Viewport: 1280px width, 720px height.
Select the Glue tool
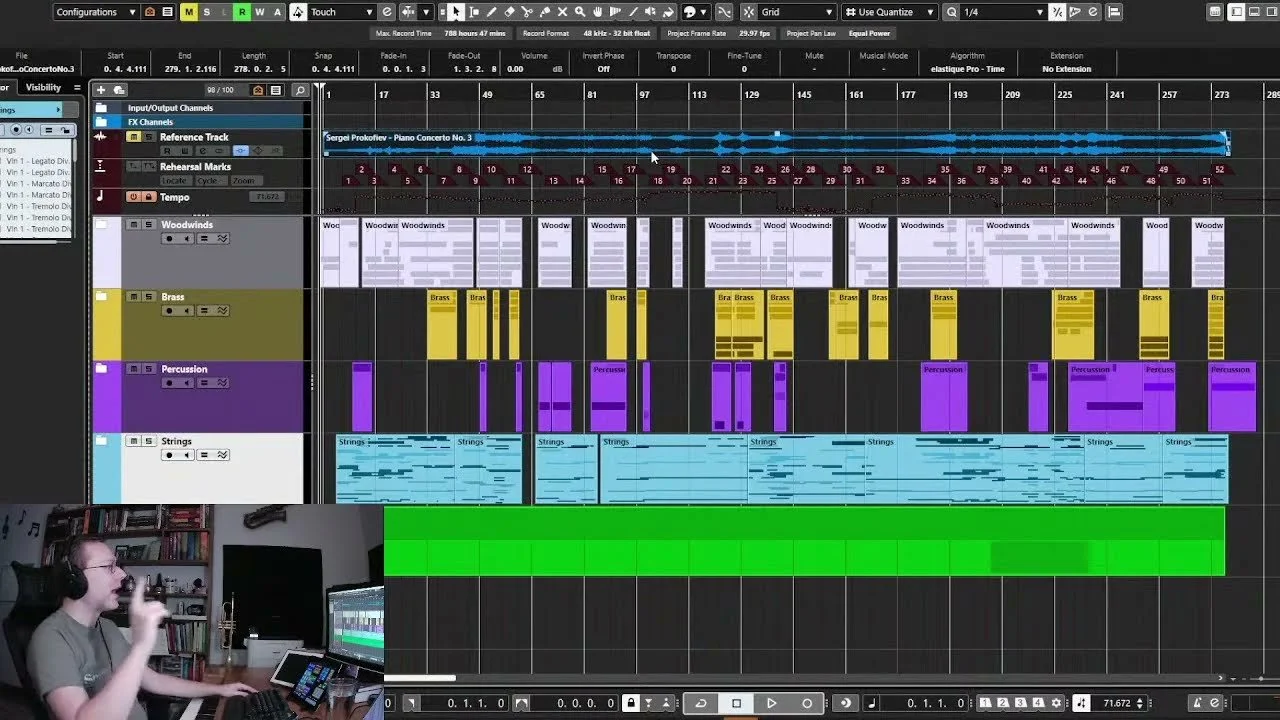click(545, 11)
